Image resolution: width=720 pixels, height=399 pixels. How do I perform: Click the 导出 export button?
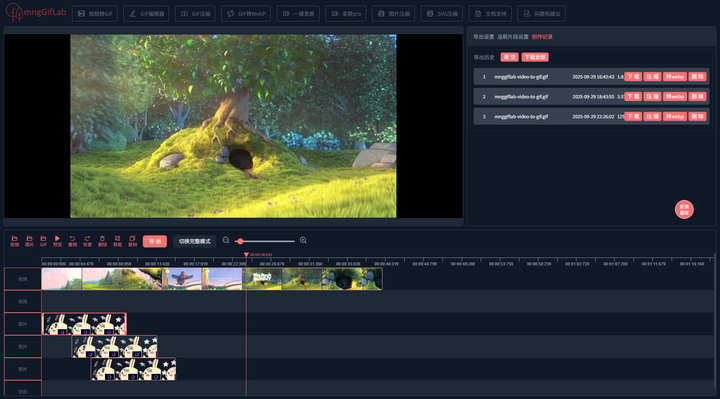pyautogui.click(x=155, y=241)
